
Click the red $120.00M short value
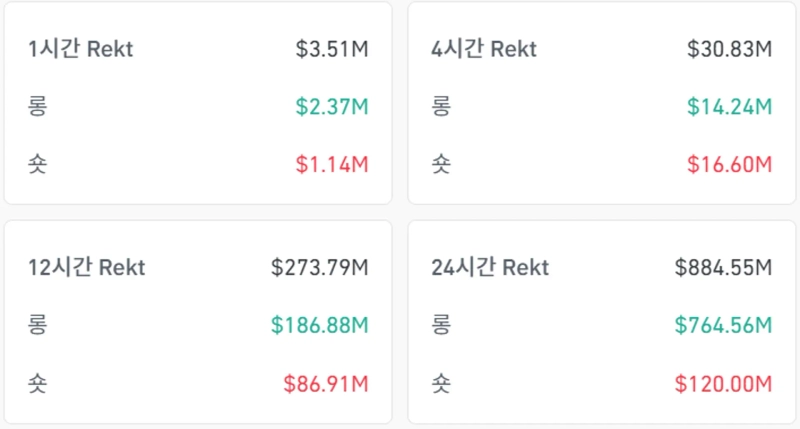[x=723, y=383]
